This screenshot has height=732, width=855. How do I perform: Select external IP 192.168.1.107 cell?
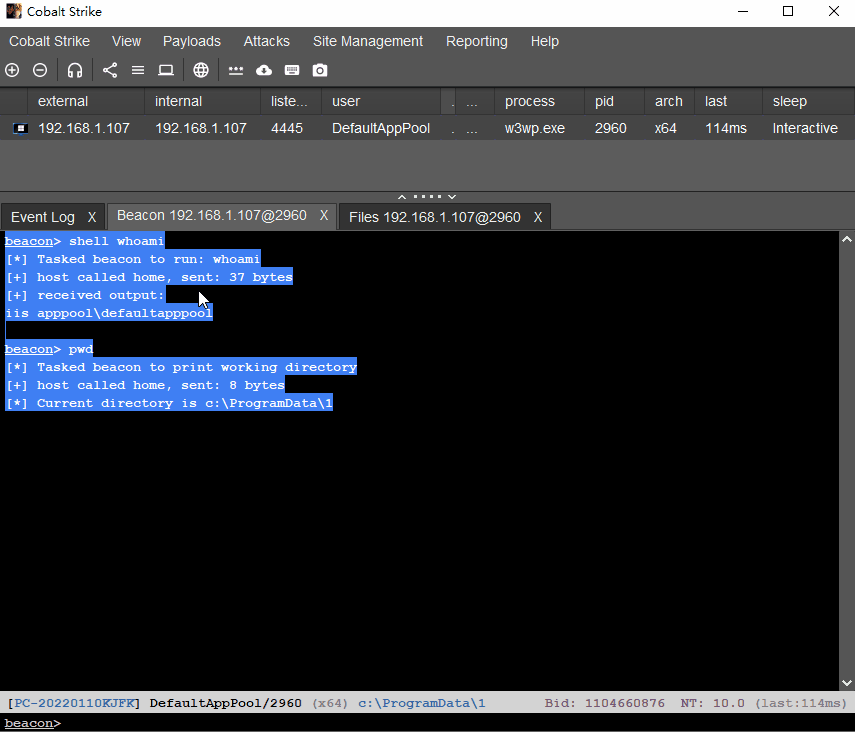pyautogui.click(x=84, y=128)
